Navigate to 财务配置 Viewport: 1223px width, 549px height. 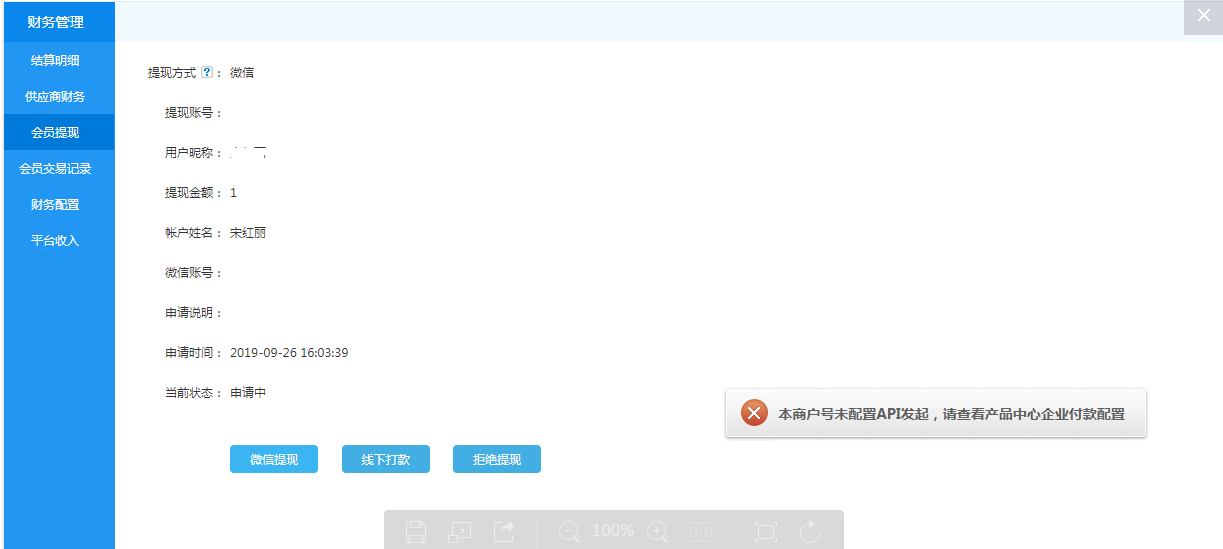pyautogui.click(x=55, y=204)
